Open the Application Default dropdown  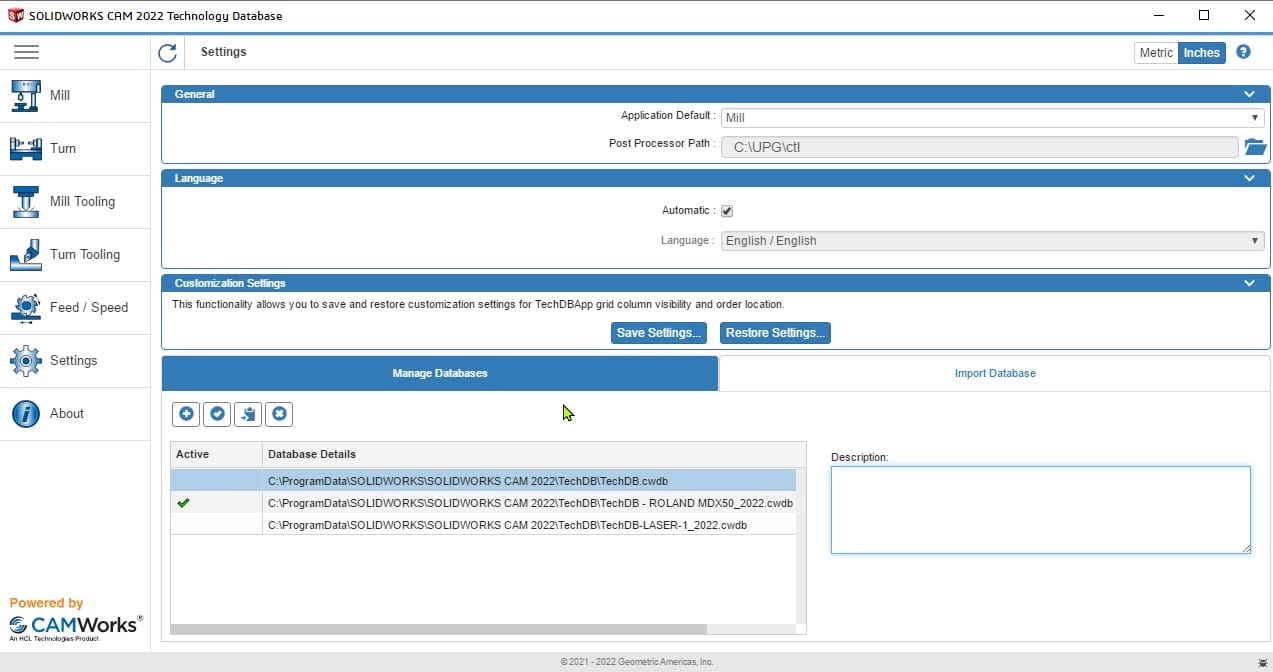(x=1254, y=117)
